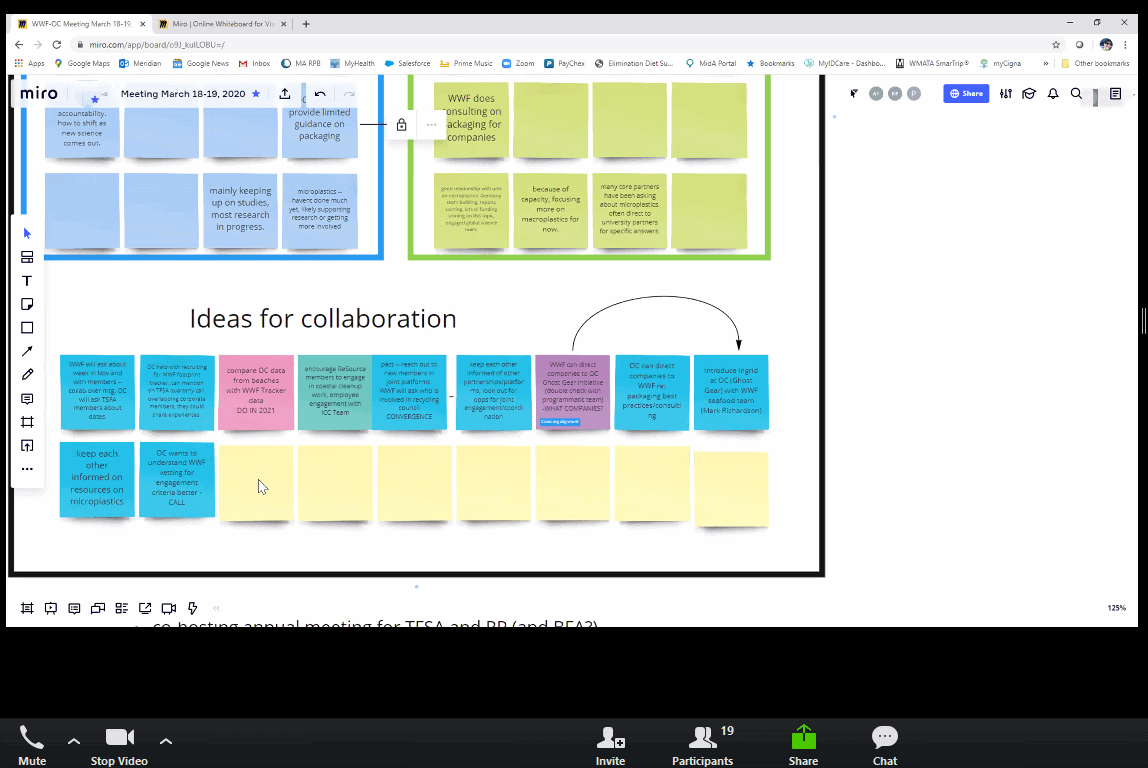1148x768 pixels.
Task: Click the Chrome address bar URL
Action: click(x=157, y=45)
